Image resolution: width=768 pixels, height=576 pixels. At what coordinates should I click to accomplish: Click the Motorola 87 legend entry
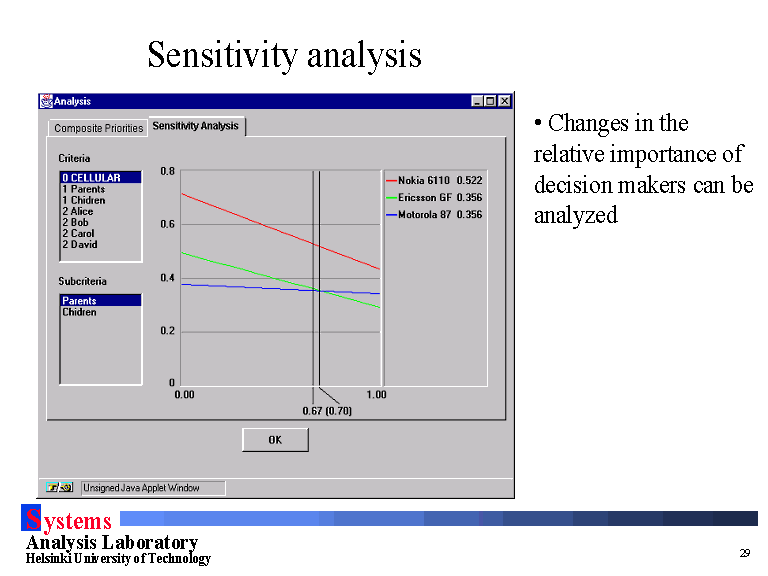(434, 214)
